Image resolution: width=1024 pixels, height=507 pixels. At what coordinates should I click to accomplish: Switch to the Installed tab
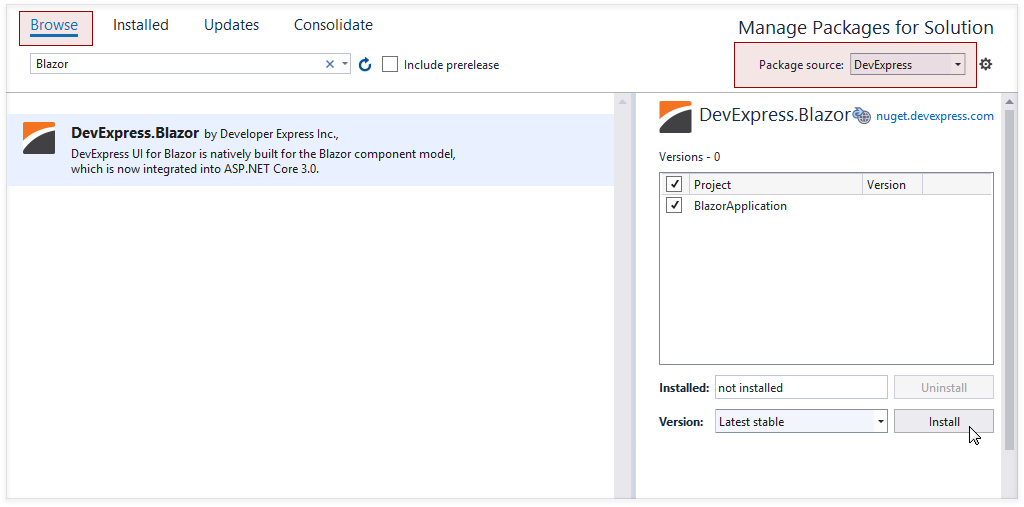coord(140,25)
